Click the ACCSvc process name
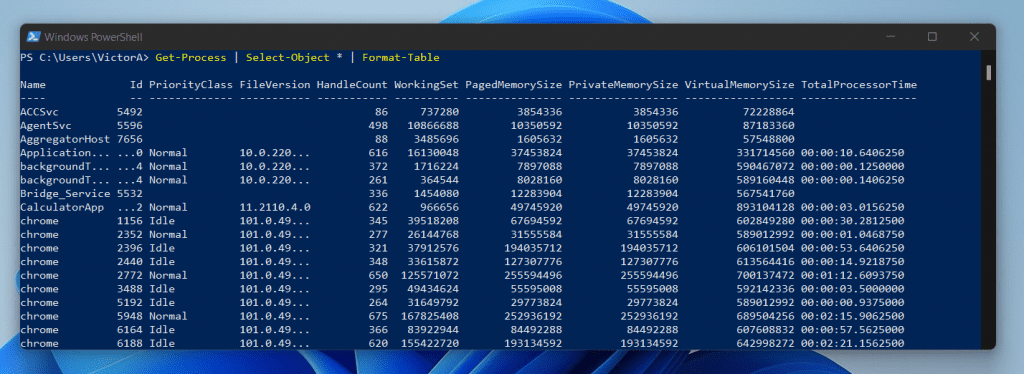 (x=39, y=112)
